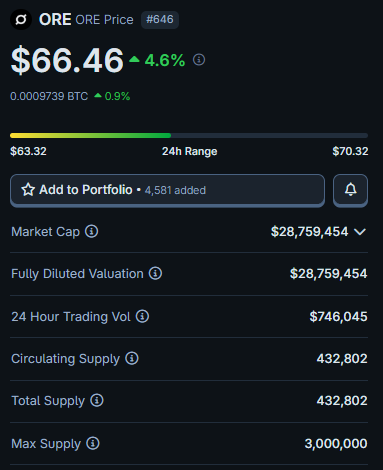Open the Fully Diluted Valuation info icon
This screenshot has height=470, width=383.
155,273
